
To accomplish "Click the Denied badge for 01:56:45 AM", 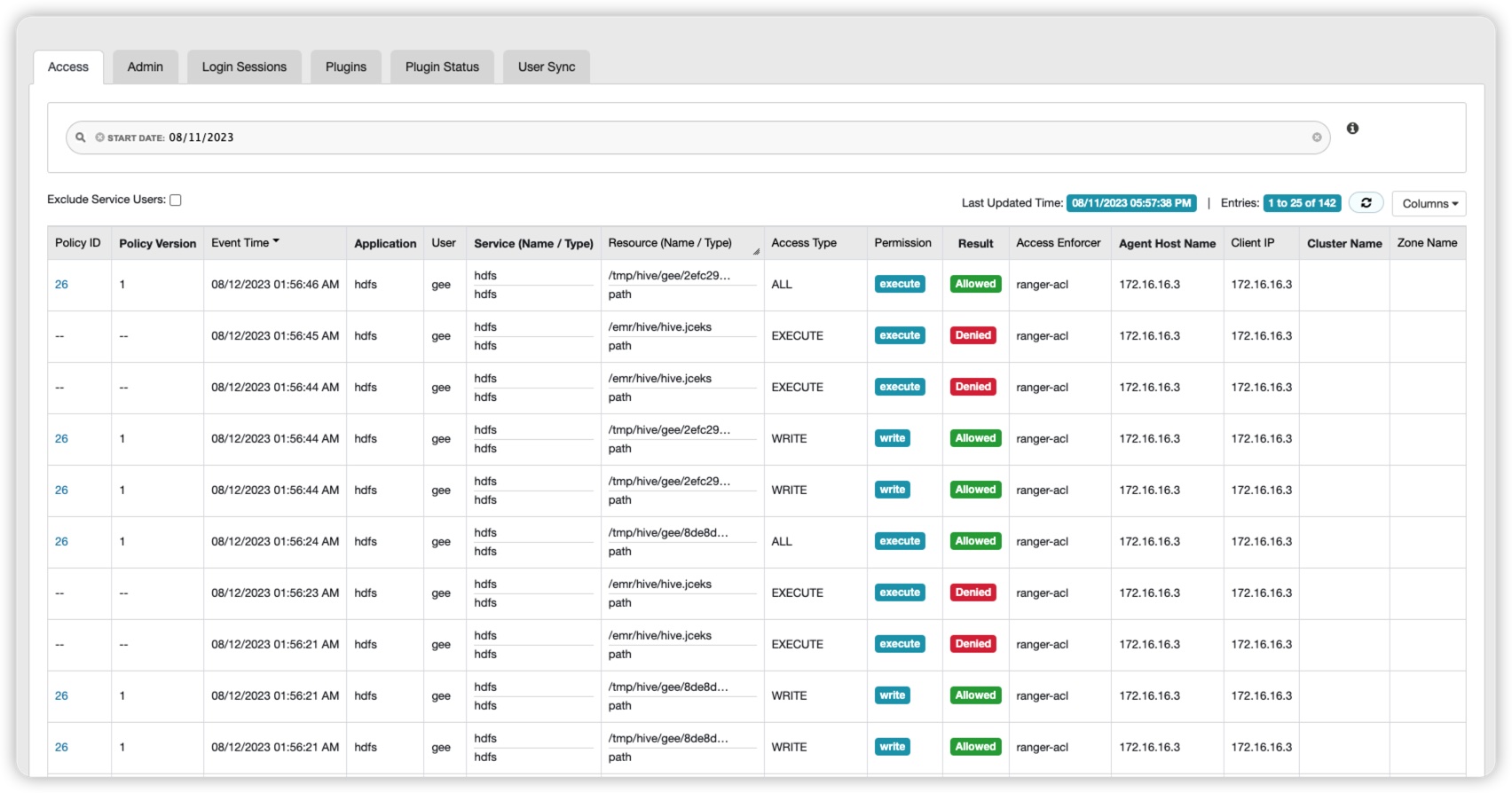I will pyautogui.click(x=973, y=335).
